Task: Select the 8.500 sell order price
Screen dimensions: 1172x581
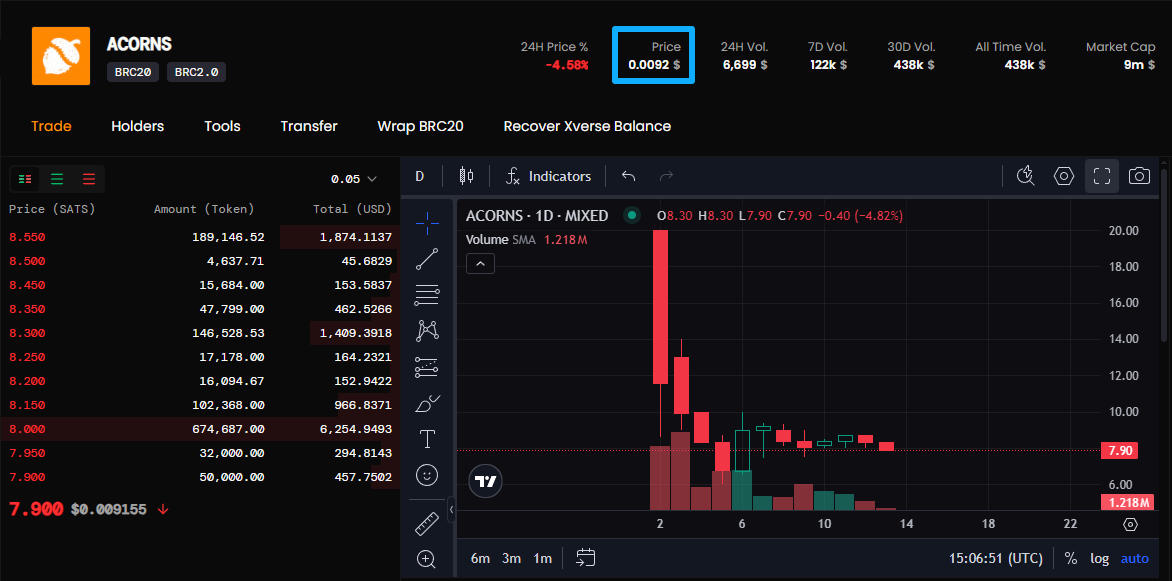Action: (27, 261)
